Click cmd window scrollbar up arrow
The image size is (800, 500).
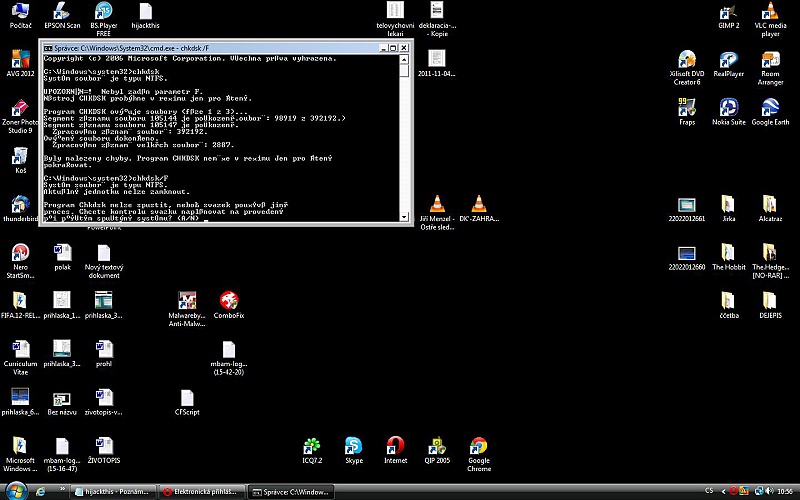tap(404, 60)
